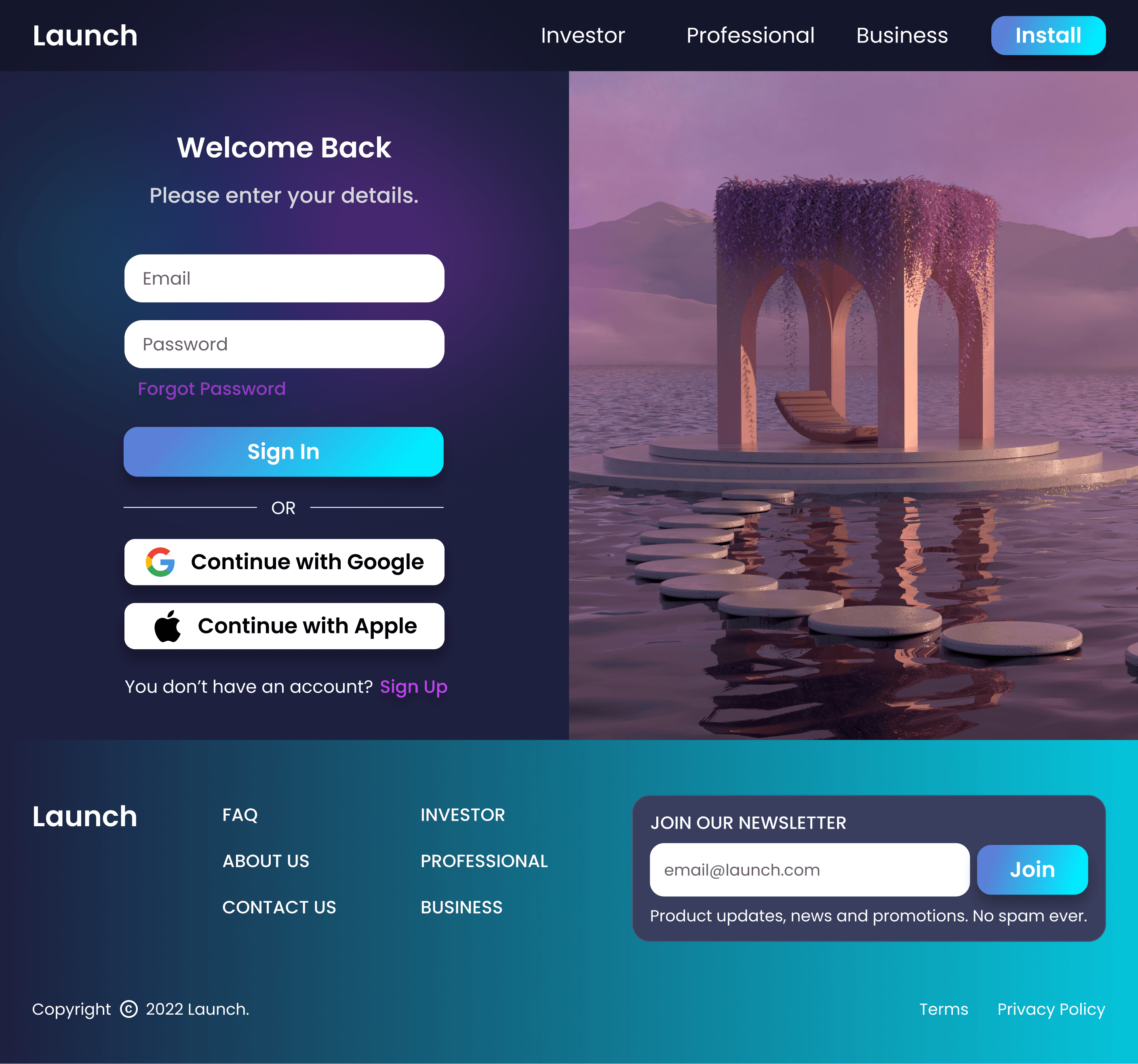The width and height of the screenshot is (1138, 1064).
Task: Go to Business in top navigation
Action: tap(902, 36)
